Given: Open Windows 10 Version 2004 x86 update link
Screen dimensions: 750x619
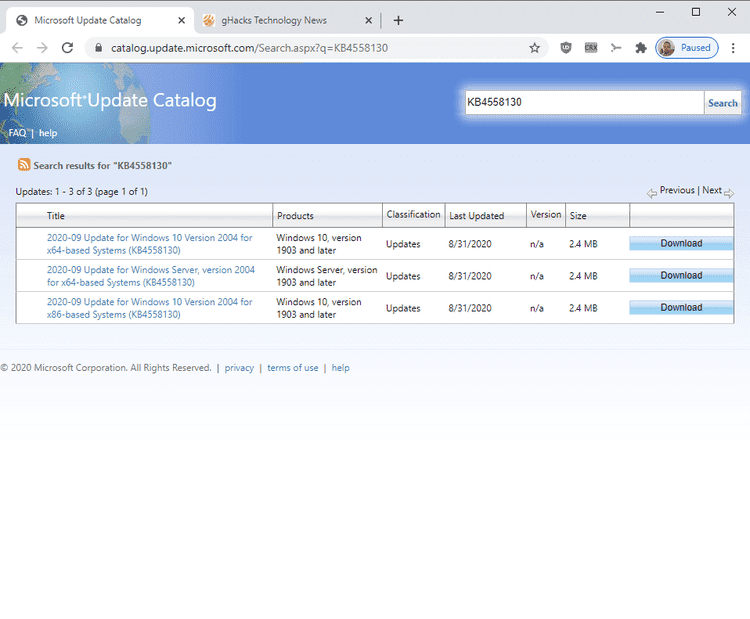Looking at the screenshot, I should tap(149, 308).
